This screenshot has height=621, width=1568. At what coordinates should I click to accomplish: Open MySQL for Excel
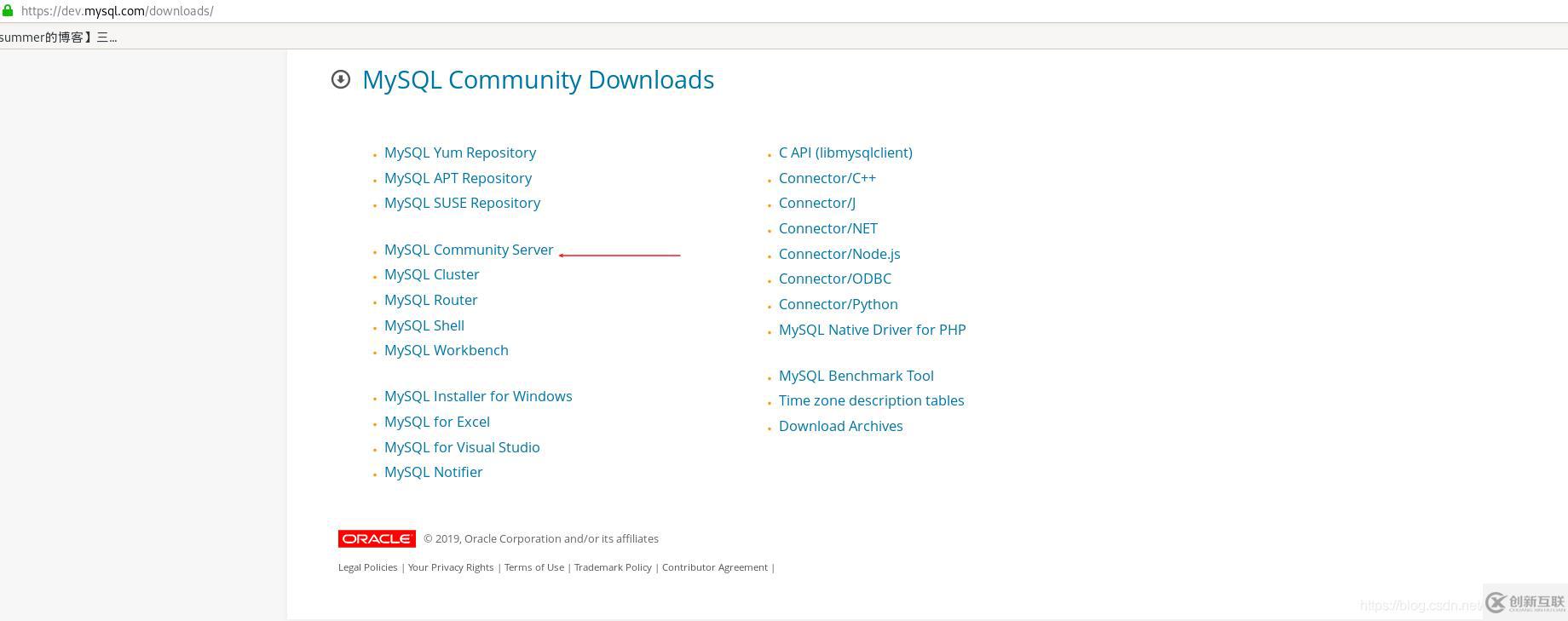[x=437, y=422]
